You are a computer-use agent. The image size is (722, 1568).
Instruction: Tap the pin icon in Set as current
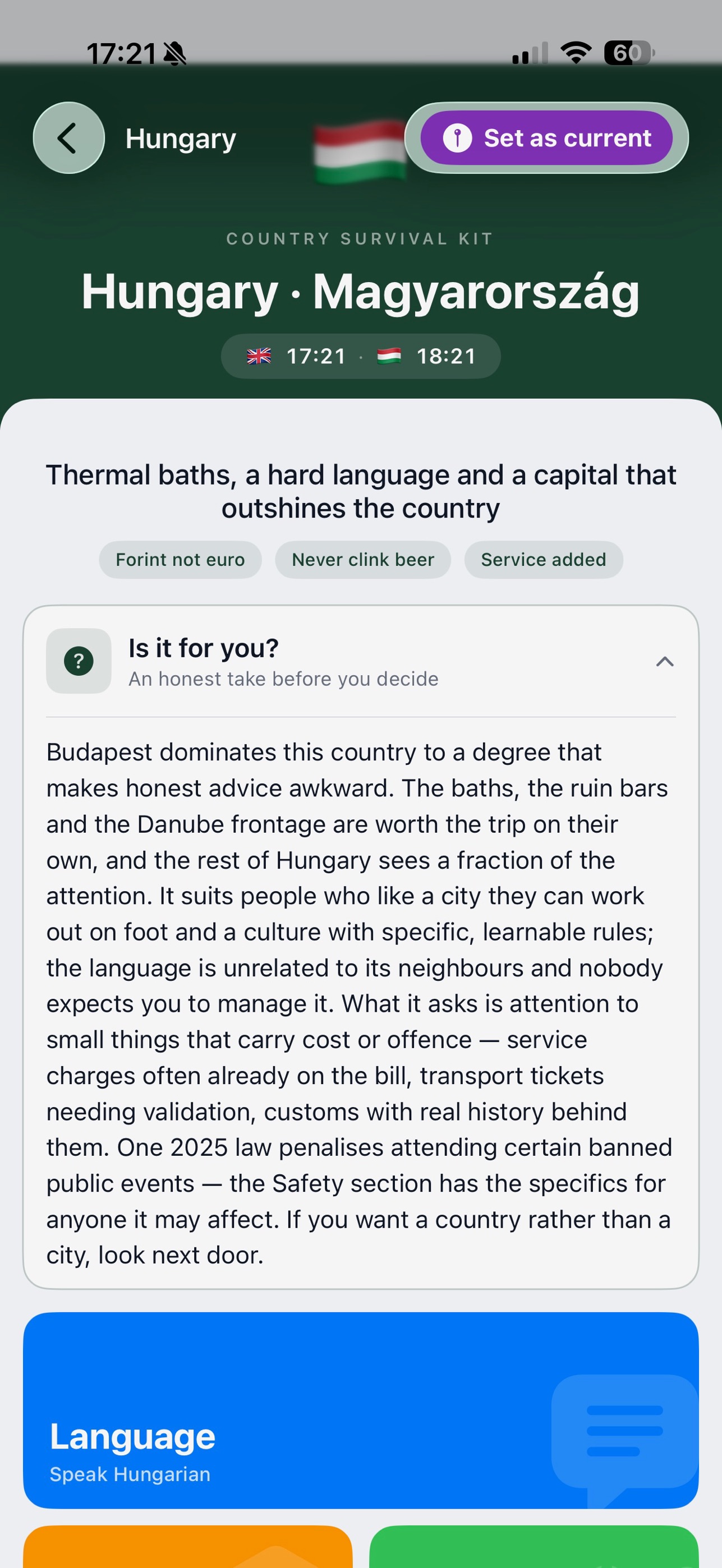click(x=457, y=138)
